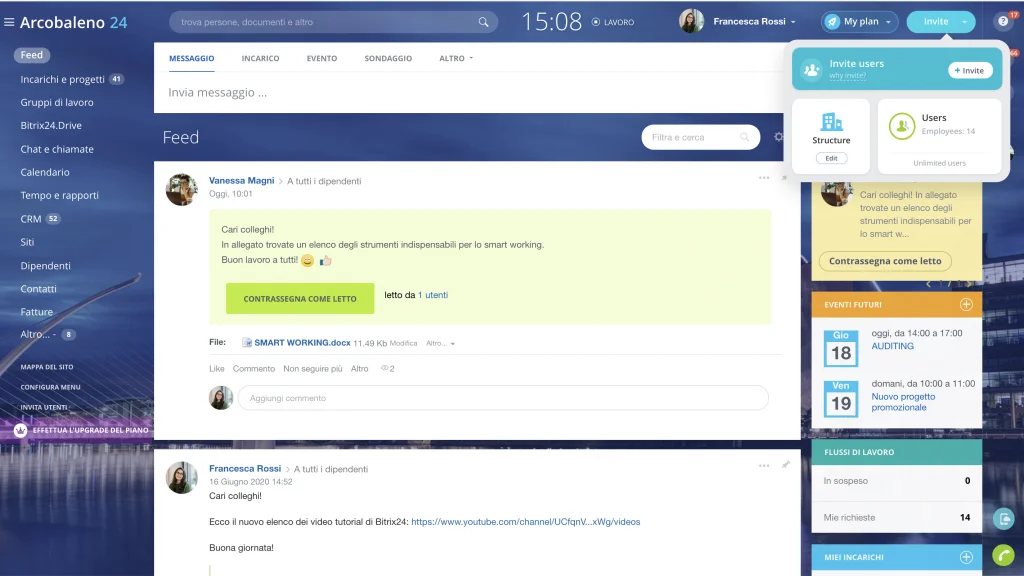Click the magnifier icon in the top search bar
The image size is (1024, 576).
click(x=483, y=22)
